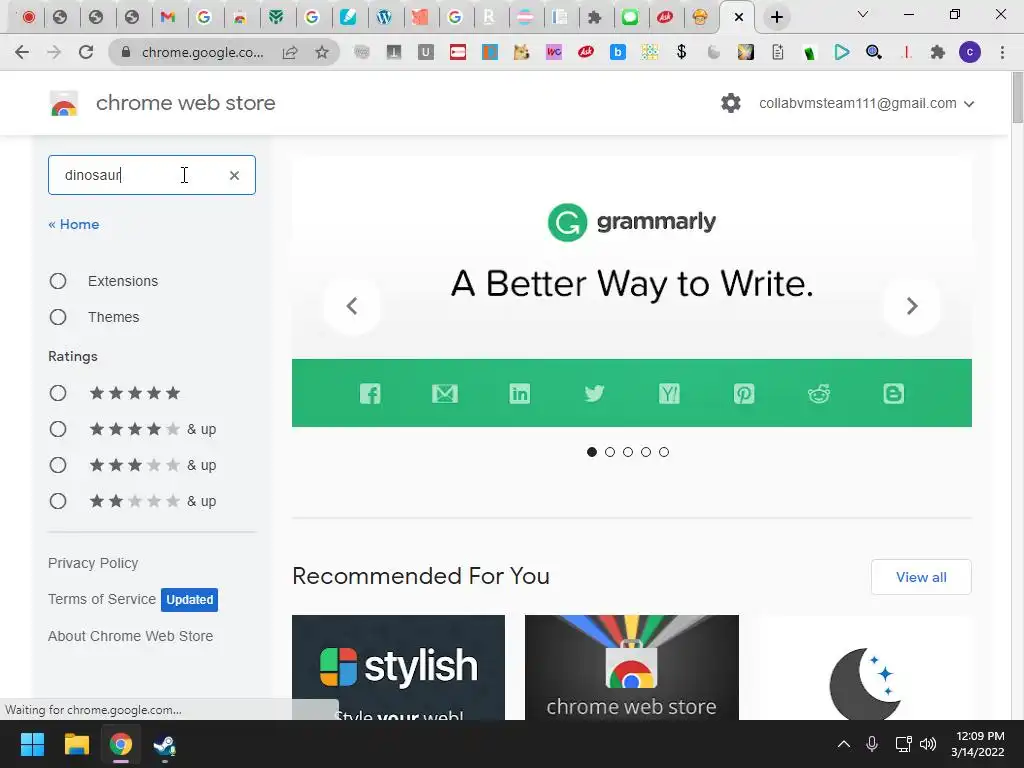Jump to the second carousel dot
The width and height of the screenshot is (1024, 768).
tap(610, 452)
